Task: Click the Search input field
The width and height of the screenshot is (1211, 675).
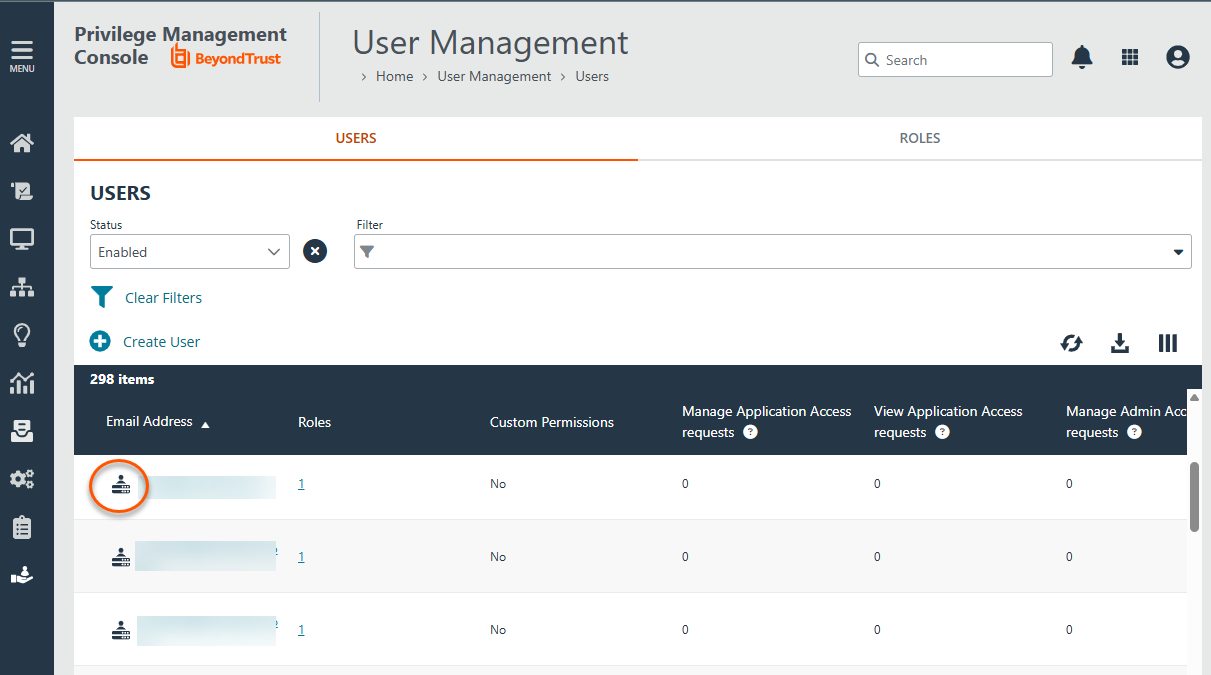Action: click(964, 60)
